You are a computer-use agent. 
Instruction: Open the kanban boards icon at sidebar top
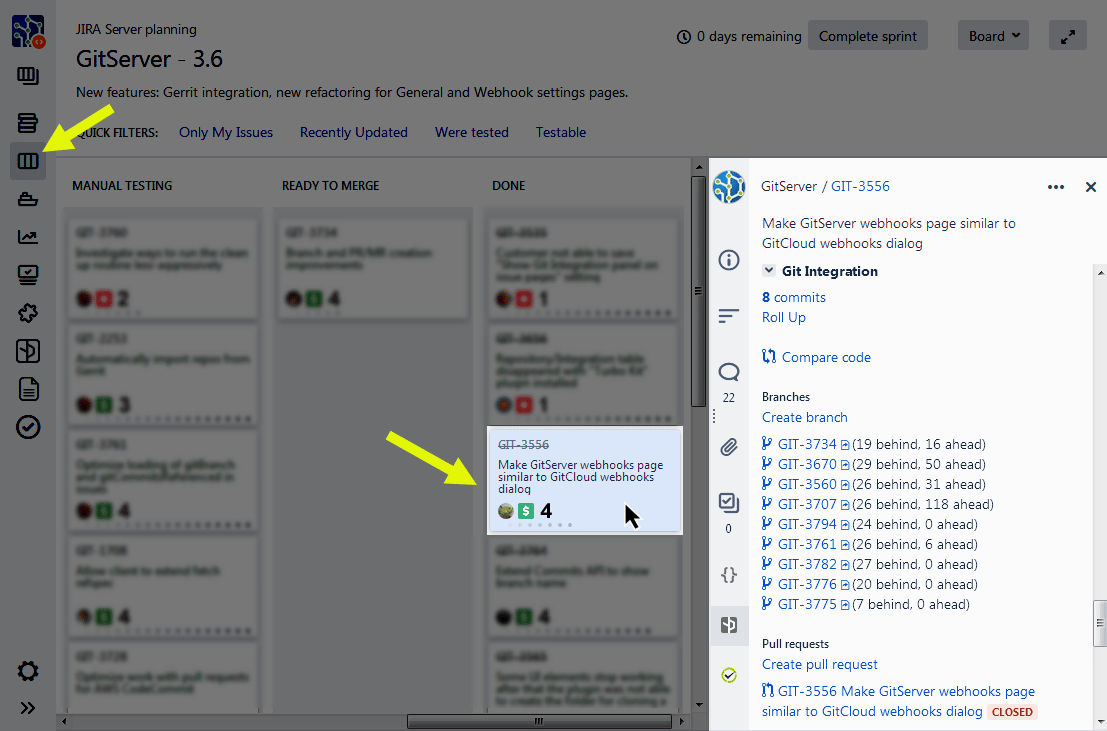tap(28, 76)
